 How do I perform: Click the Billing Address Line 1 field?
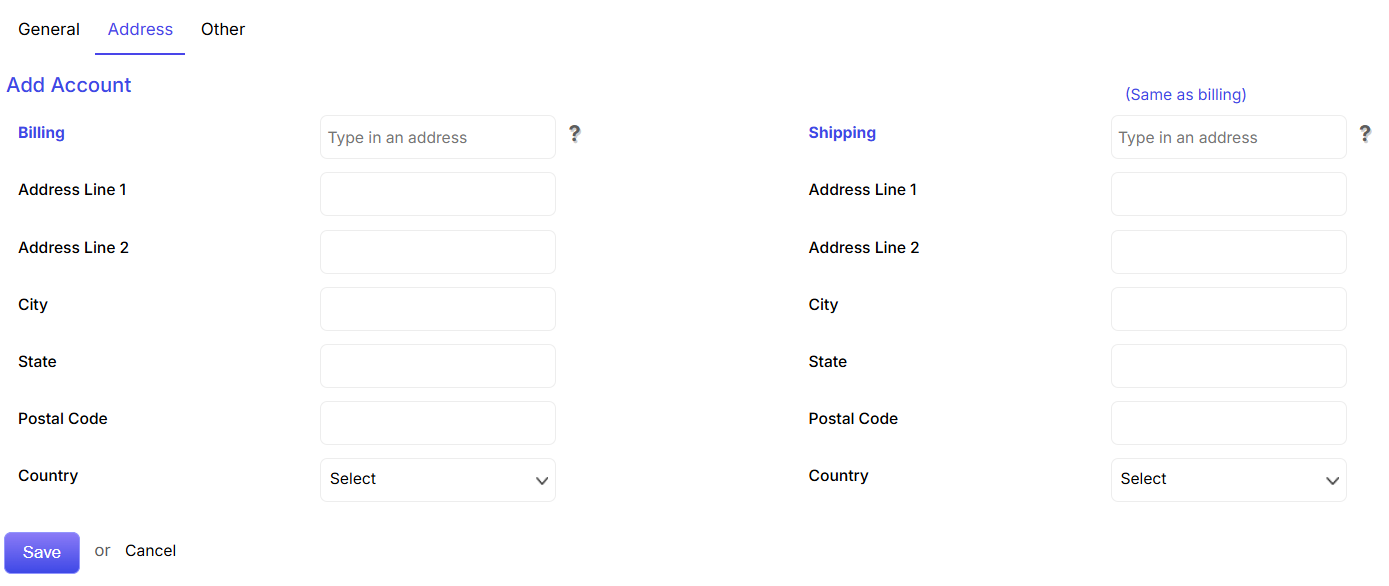pos(438,194)
